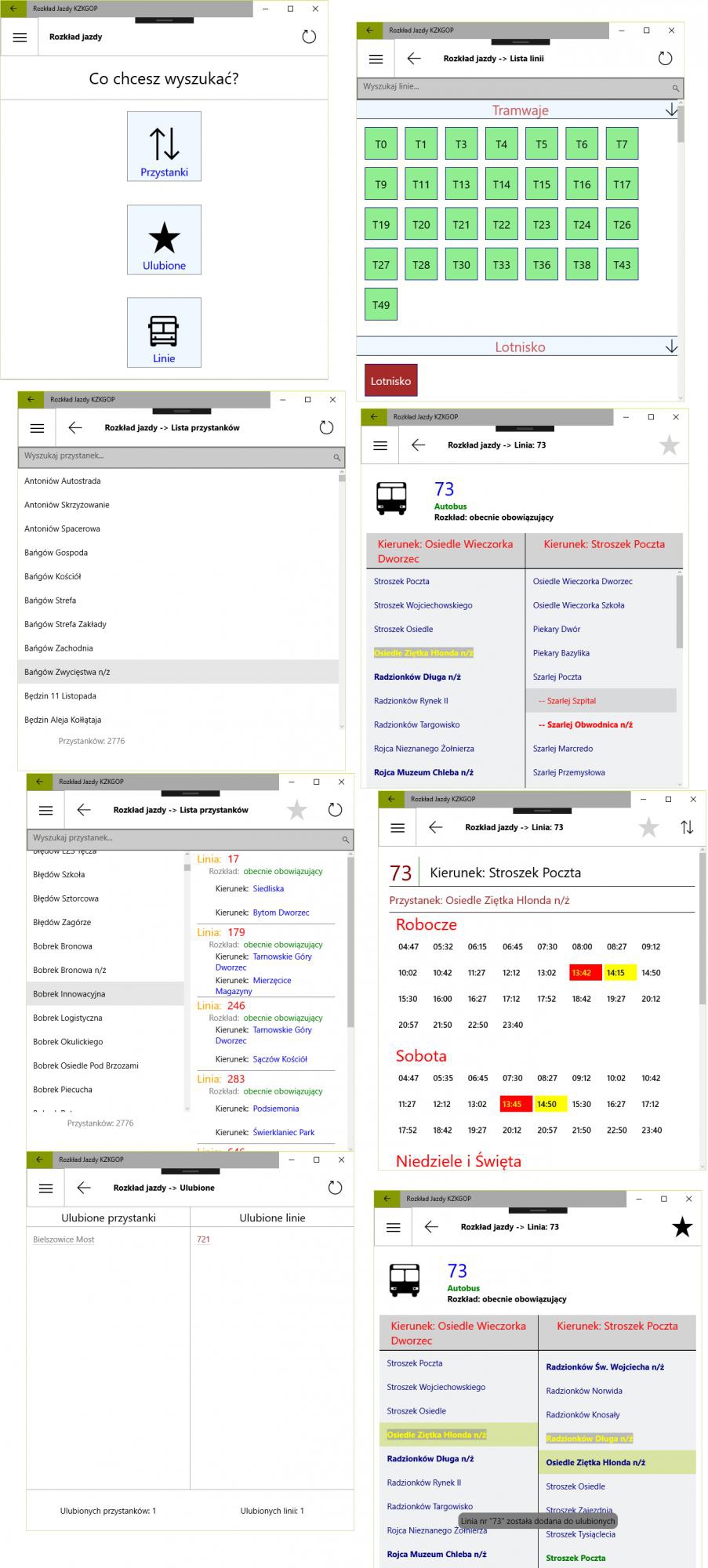Screen dimensions: 708x1568
Task: Choose tram line T14 tile
Action: (x=501, y=185)
